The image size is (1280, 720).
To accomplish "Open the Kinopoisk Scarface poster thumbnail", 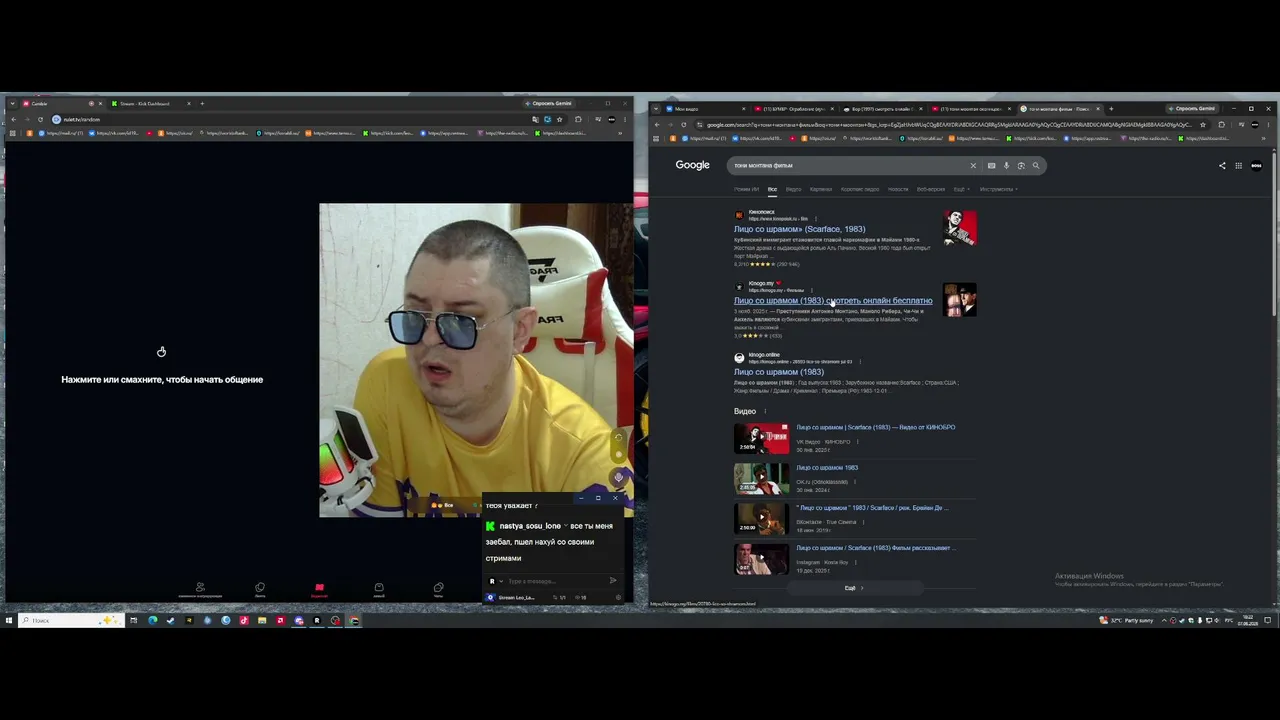I will point(960,228).
